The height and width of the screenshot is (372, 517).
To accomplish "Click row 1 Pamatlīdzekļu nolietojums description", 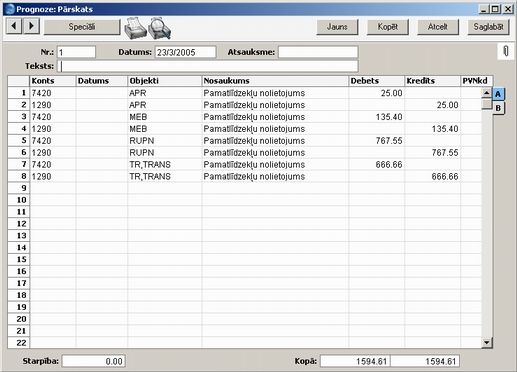I will 254,93.
